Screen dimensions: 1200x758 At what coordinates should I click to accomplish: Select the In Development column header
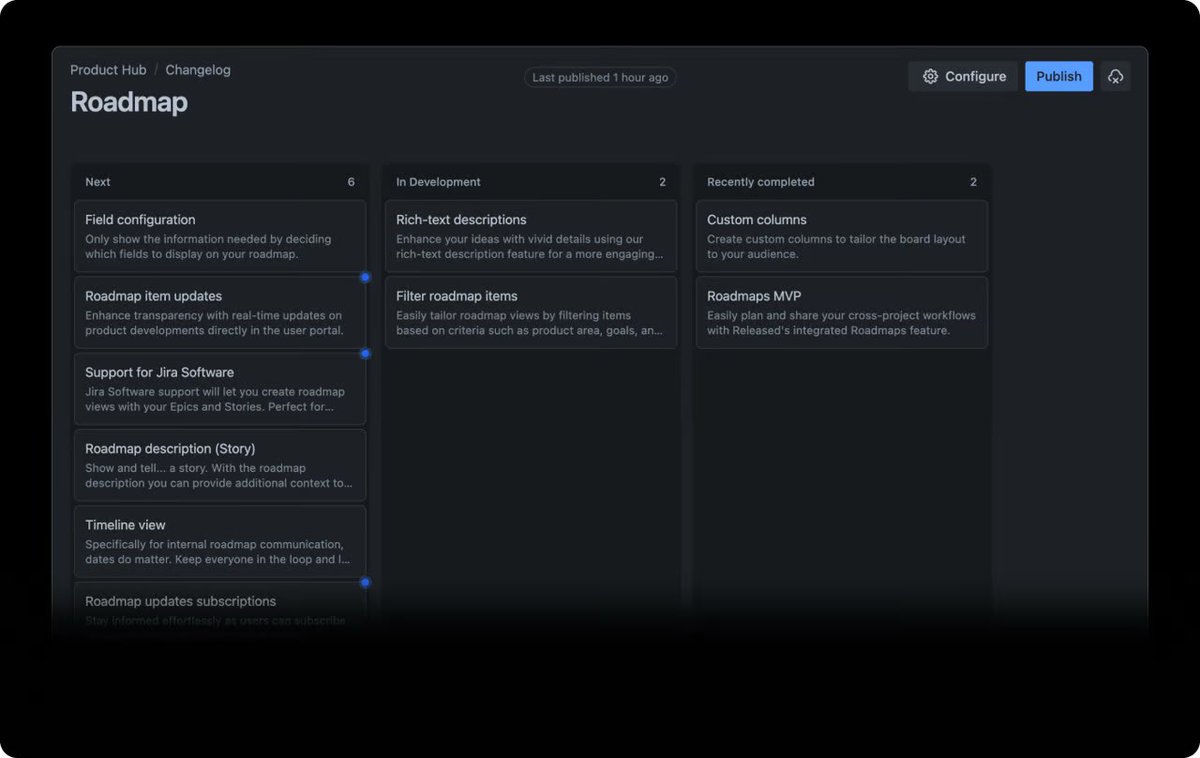438,182
